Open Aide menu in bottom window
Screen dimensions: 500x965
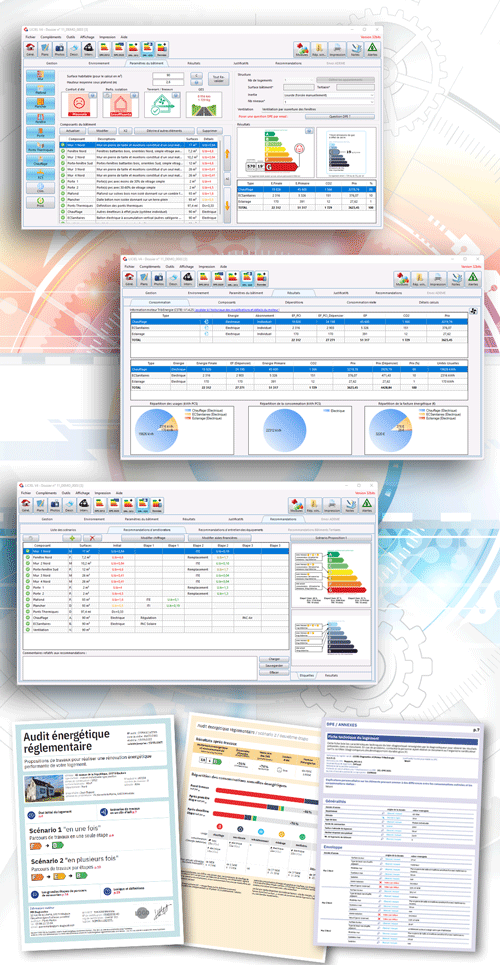[x=120, y=493]
